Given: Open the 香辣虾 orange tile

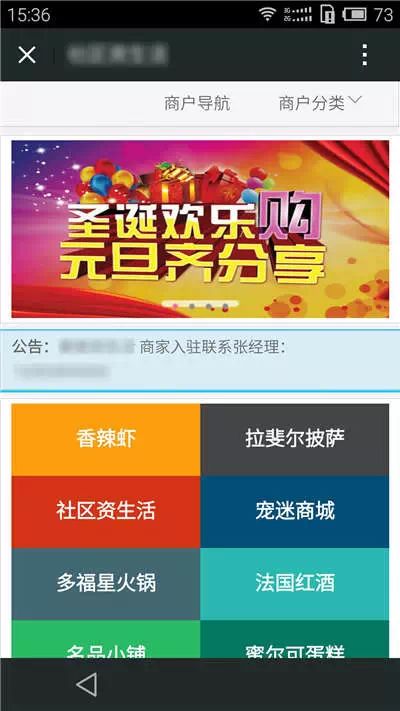Looking at the screenshot, I should tap(106, 439).
